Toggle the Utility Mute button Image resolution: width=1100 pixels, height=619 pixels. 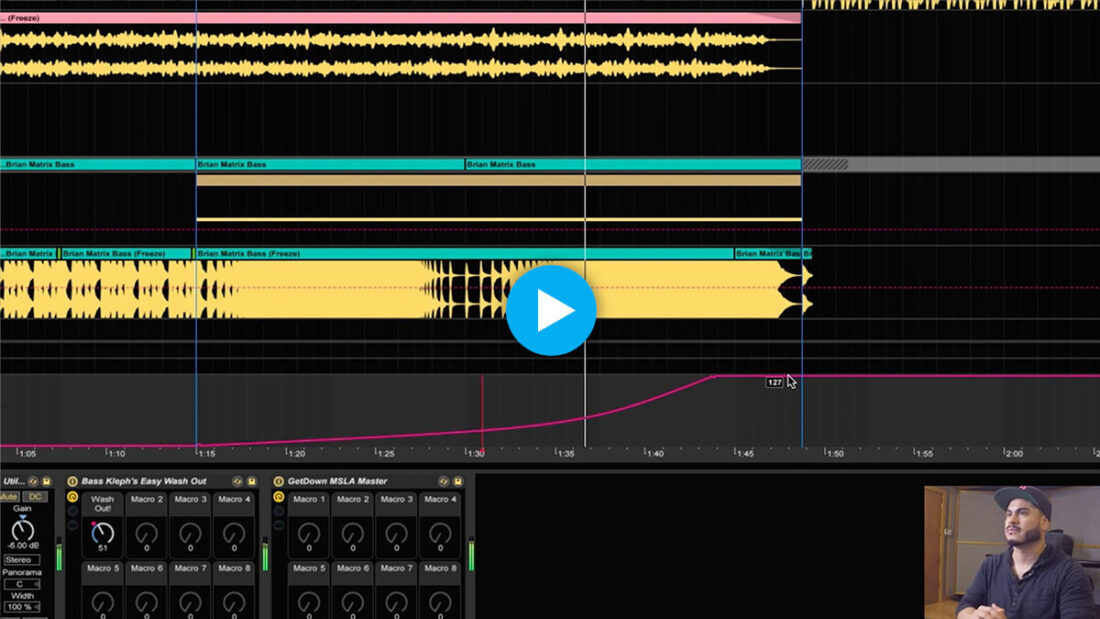click(x=9, y=497)
